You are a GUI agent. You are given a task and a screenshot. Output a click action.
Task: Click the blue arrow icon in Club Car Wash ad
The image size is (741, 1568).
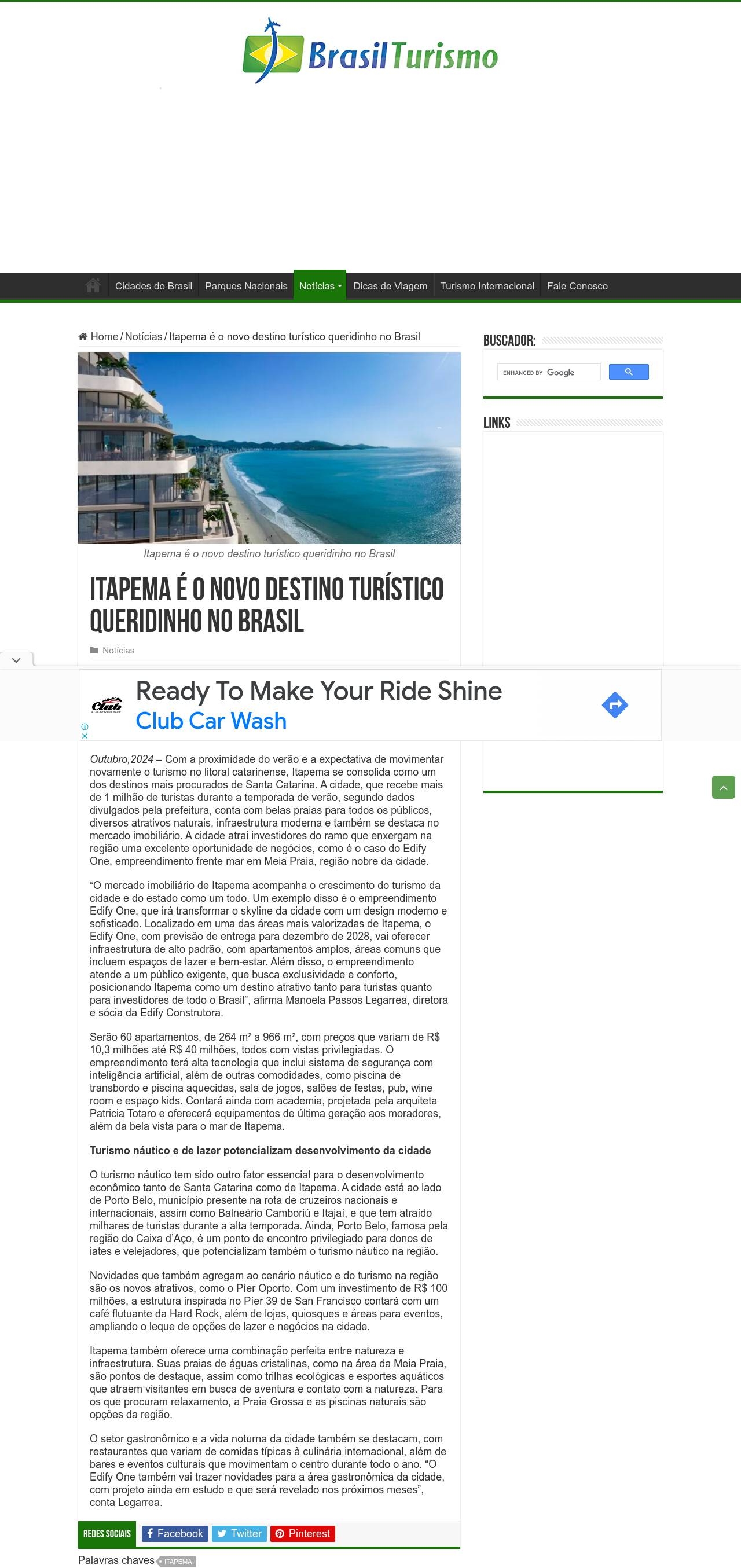614,705
